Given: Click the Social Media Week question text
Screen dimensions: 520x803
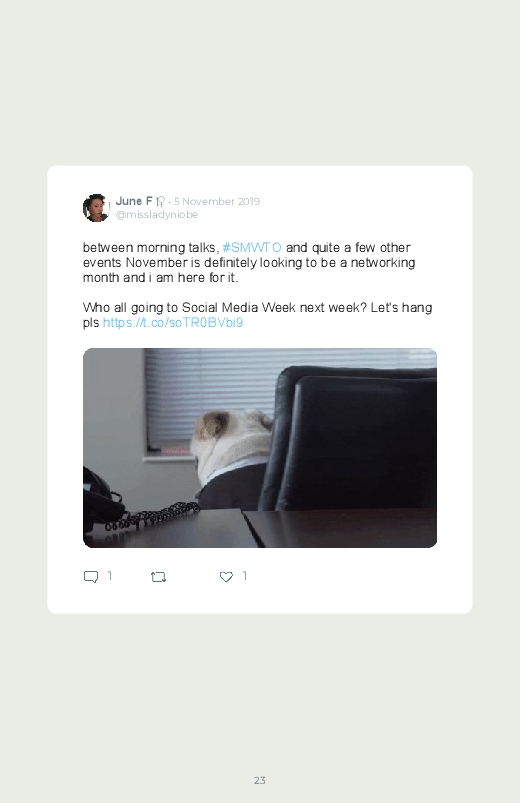Looking at the screenshot, I should 257,315.
